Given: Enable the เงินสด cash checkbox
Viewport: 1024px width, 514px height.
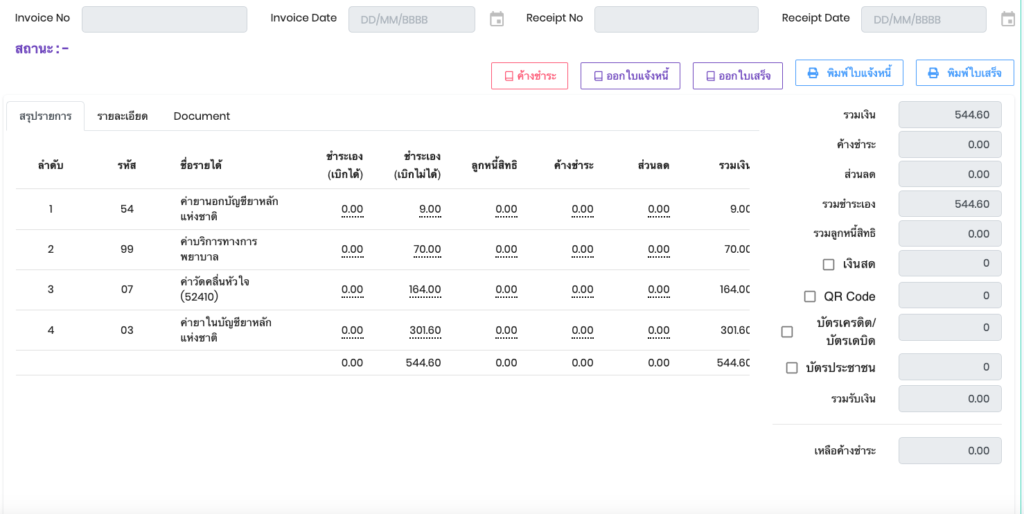Looking at the screenshot, I should [828, 265].
